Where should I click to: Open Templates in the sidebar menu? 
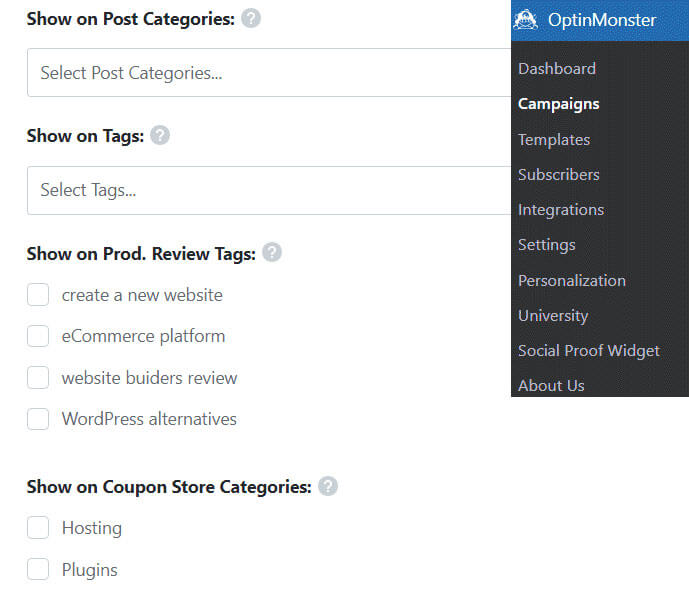554,140
